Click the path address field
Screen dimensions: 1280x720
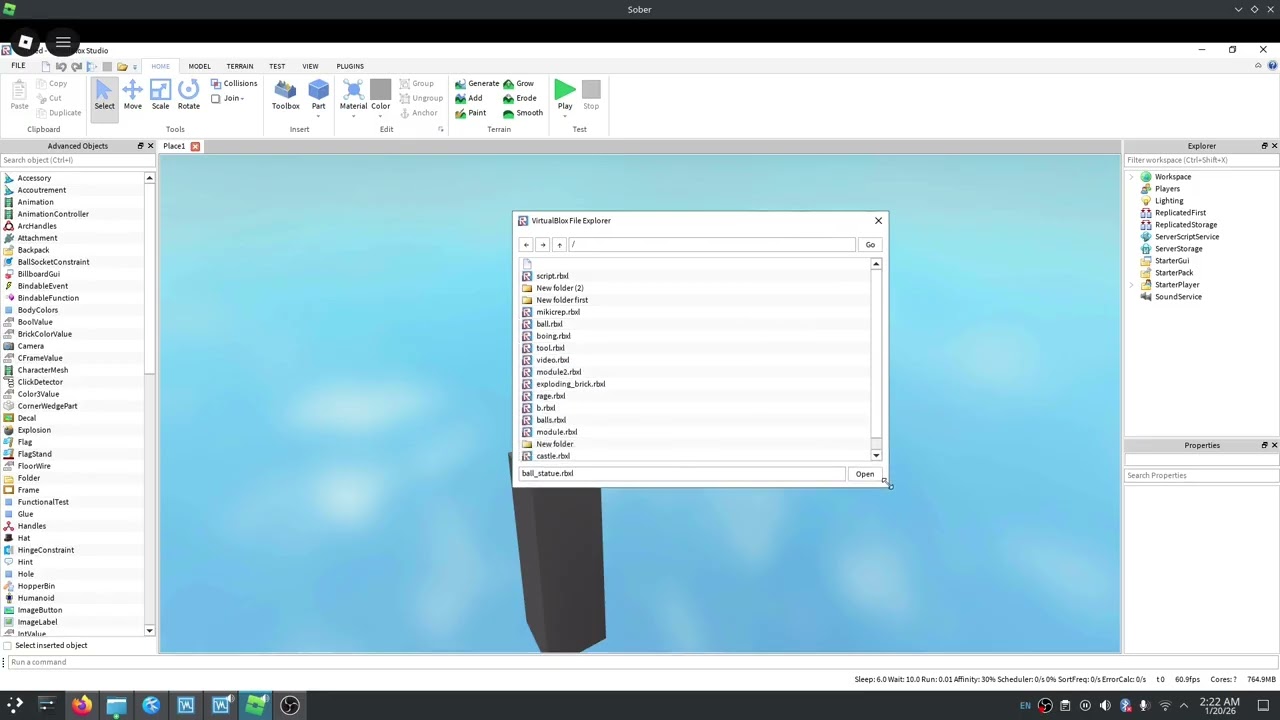coord(713,245)
